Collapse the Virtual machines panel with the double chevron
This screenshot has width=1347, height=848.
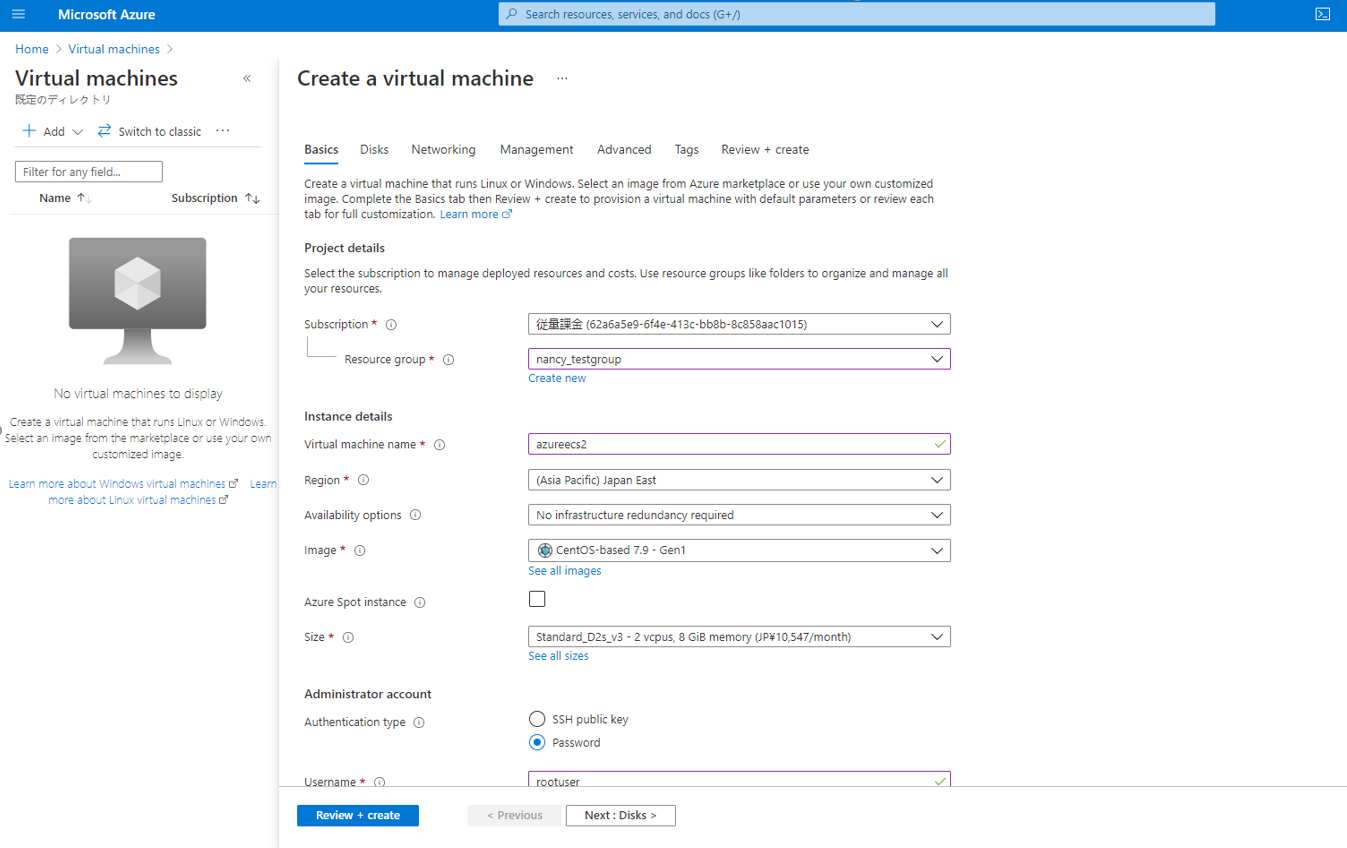(247, 78)
